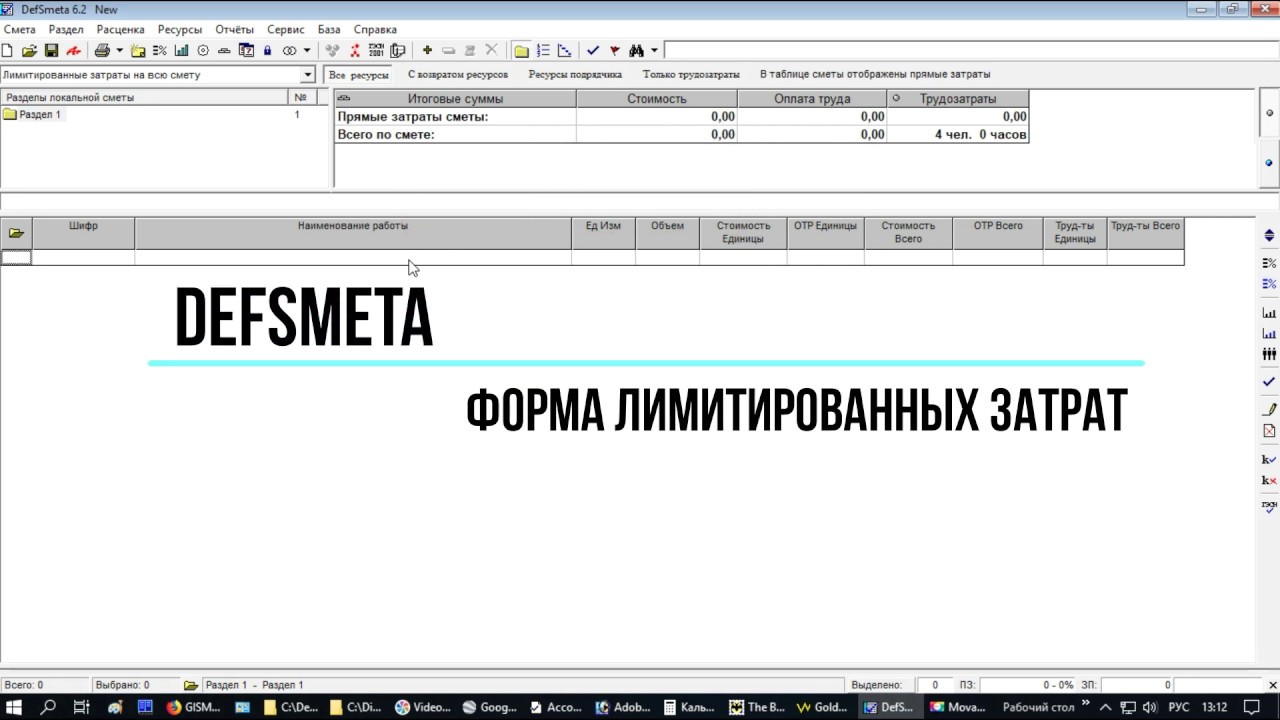The height and width of the screenshot is (720, 1280).
Task: Click the Наименование работы column header
Action: (353, 233)
